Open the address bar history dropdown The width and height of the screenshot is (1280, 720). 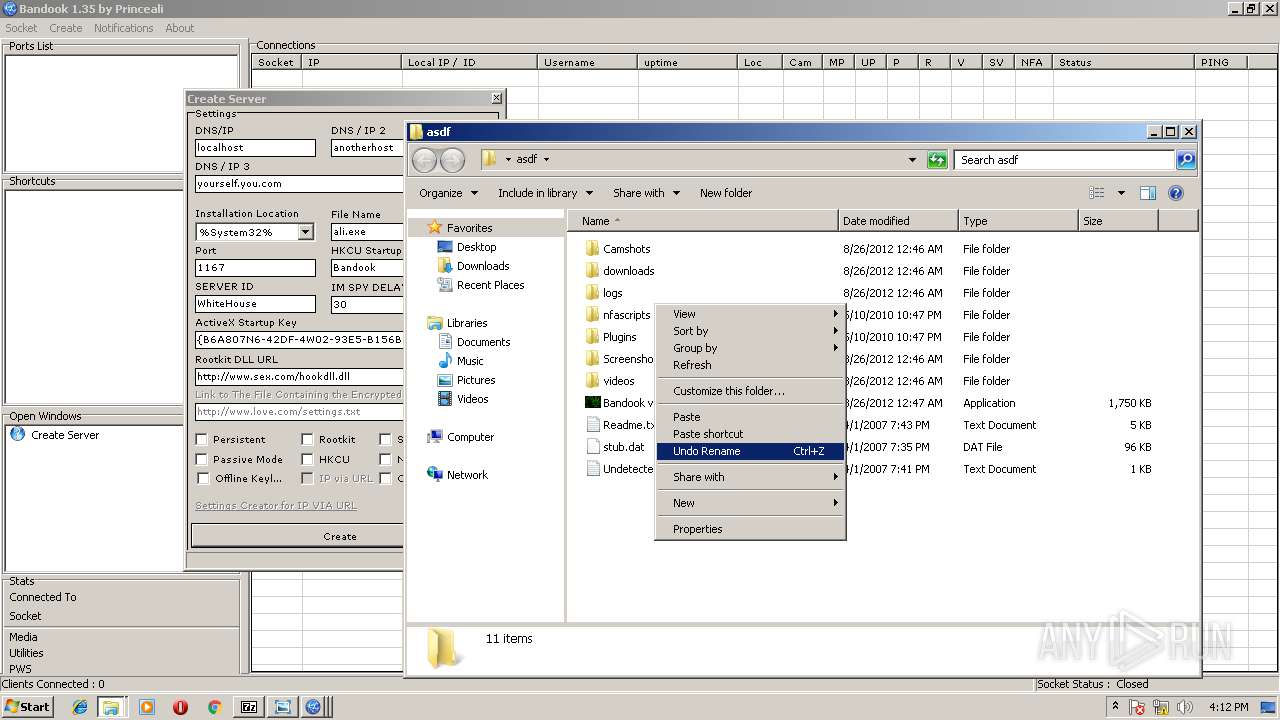912,160
